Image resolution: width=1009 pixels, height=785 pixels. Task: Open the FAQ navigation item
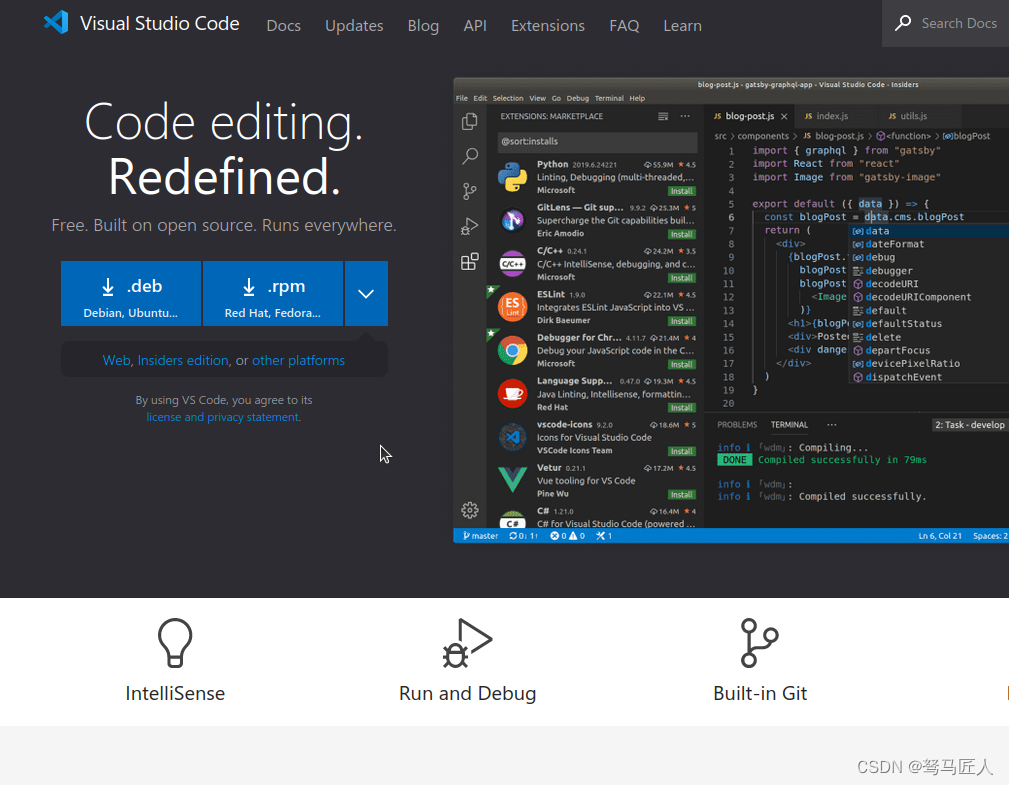coord(624,26)
